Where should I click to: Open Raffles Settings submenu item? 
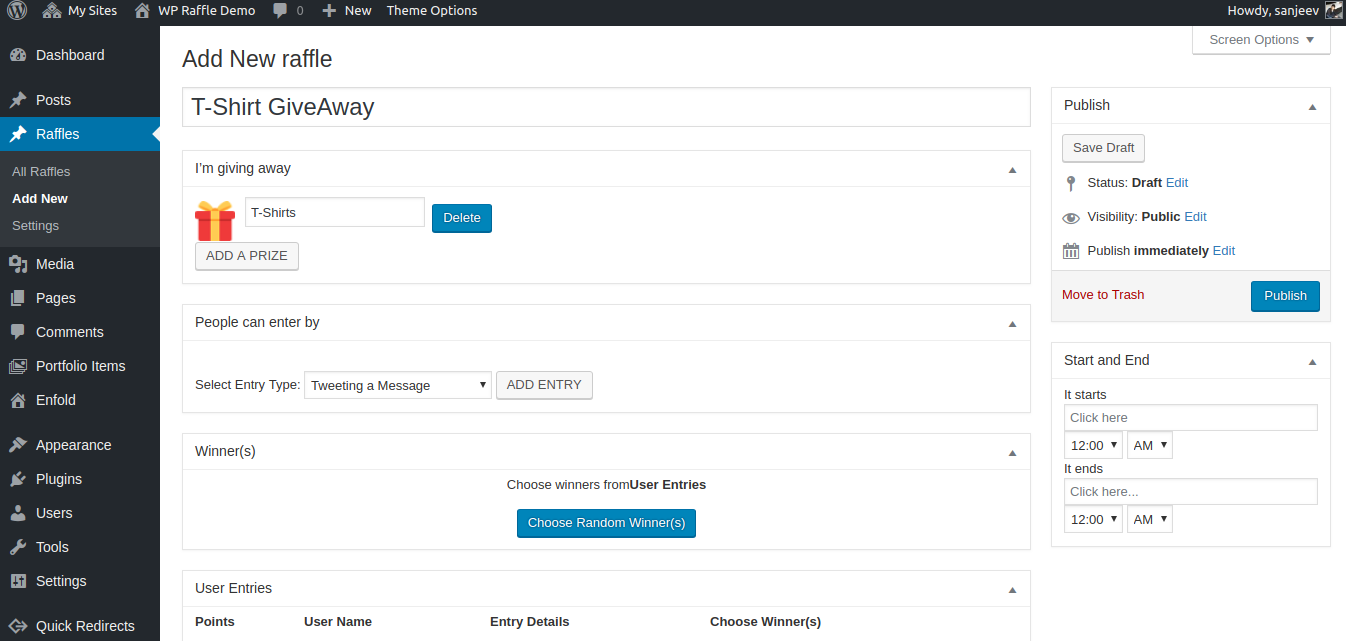click(35, 226)
